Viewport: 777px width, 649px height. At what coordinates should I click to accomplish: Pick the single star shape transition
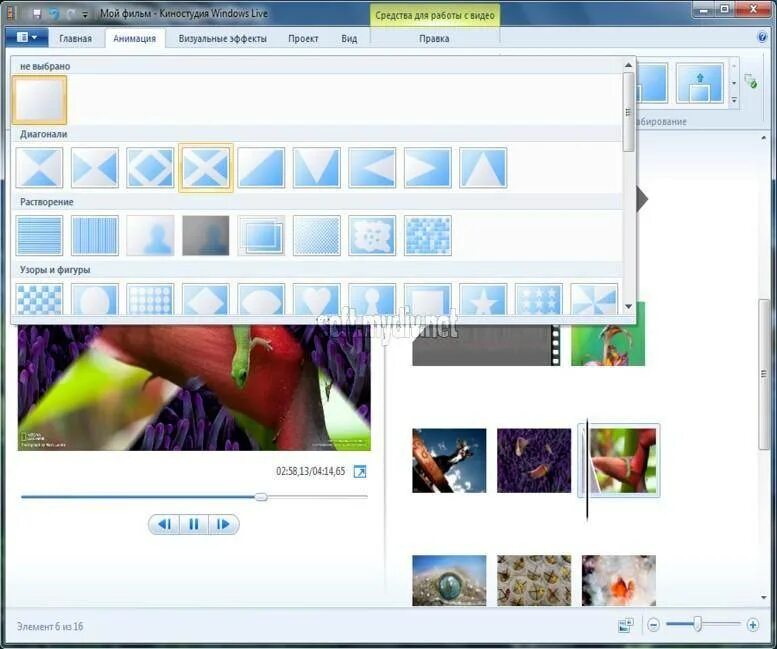(x=483, y=299)
